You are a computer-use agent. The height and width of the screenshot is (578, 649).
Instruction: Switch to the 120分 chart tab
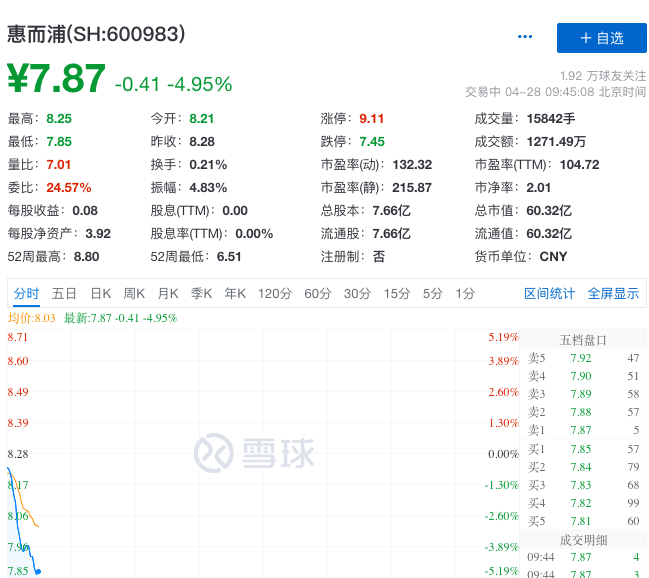click(x=275, y=294)
